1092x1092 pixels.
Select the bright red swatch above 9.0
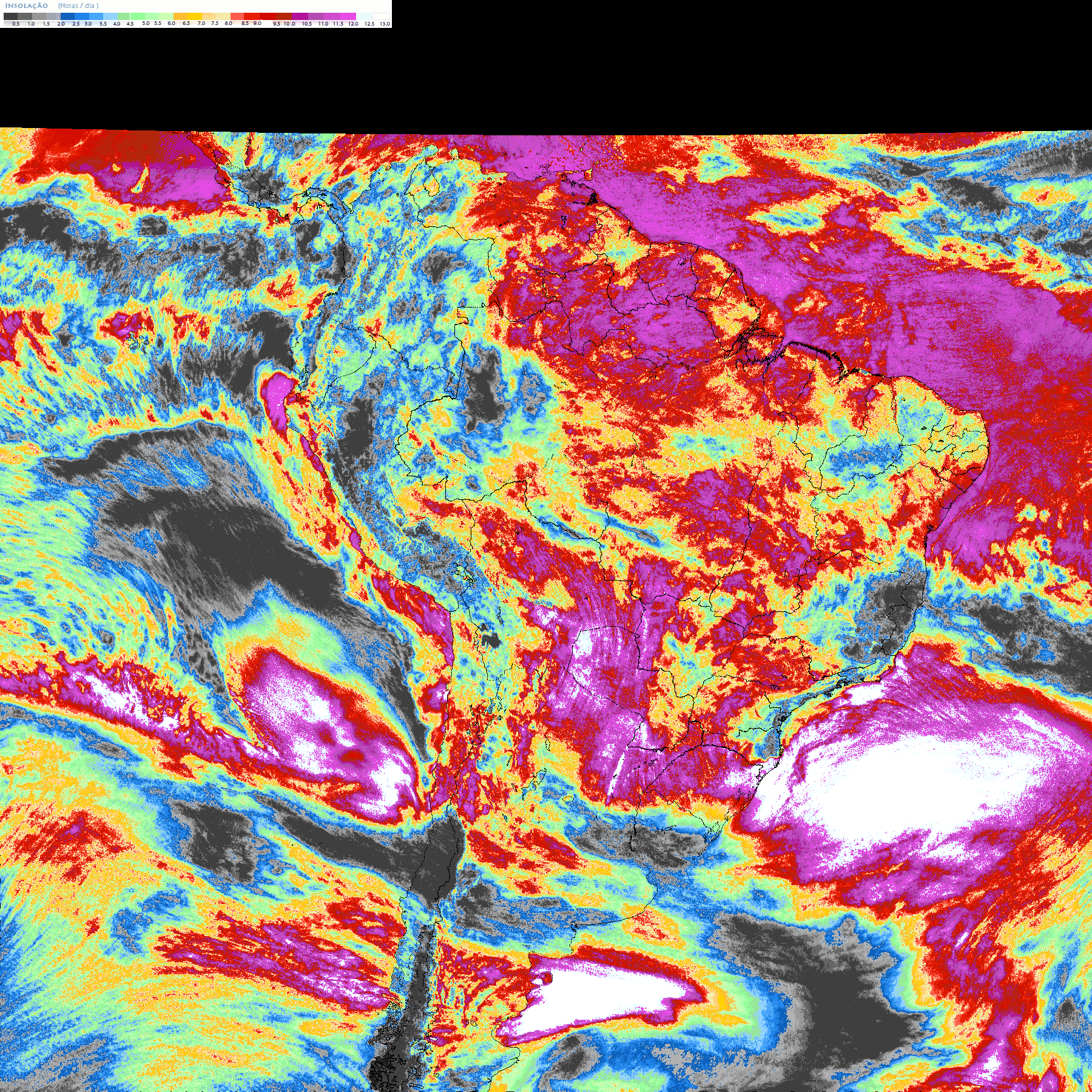pos(252,16)
